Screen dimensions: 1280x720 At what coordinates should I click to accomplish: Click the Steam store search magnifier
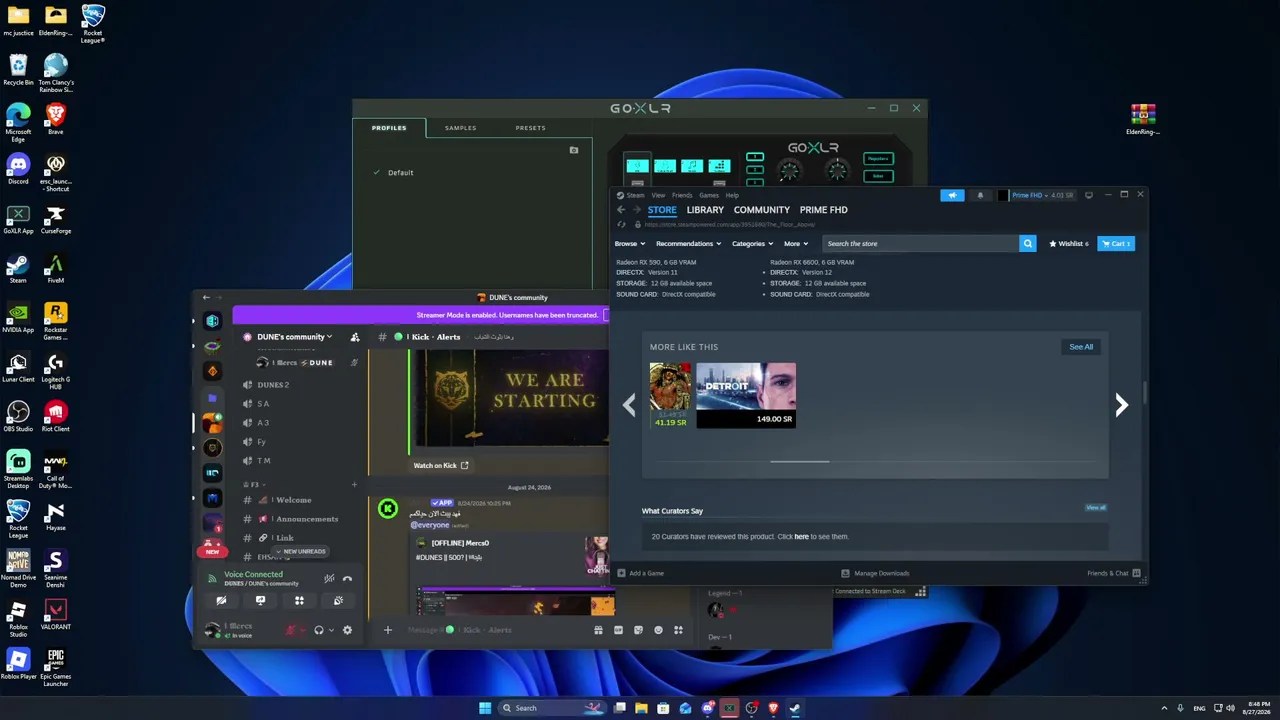[x=1027, y=243]
